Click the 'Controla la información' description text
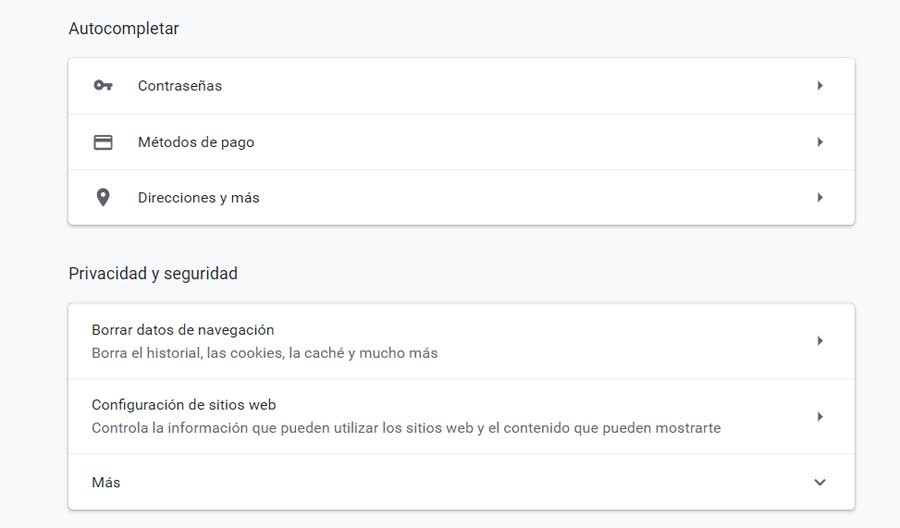 click(406, 428)
